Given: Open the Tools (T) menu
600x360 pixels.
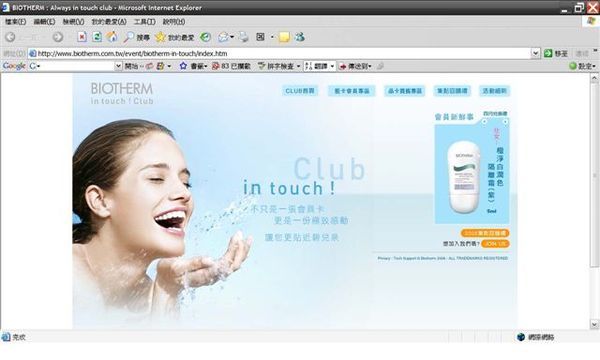Looking at the screenshot, I should 145,22.
